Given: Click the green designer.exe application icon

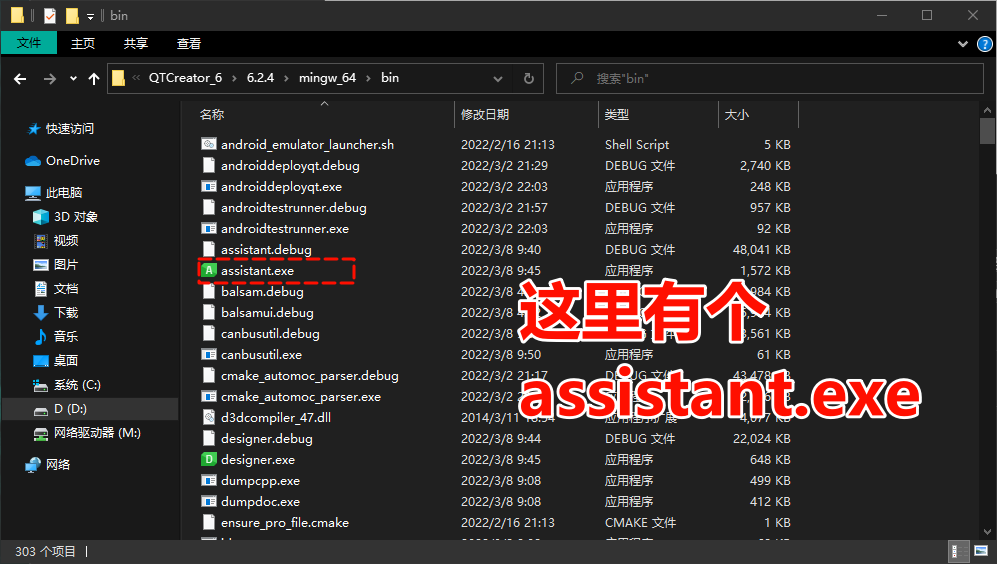Looking at the screenshot, I should tap(209, 459).
